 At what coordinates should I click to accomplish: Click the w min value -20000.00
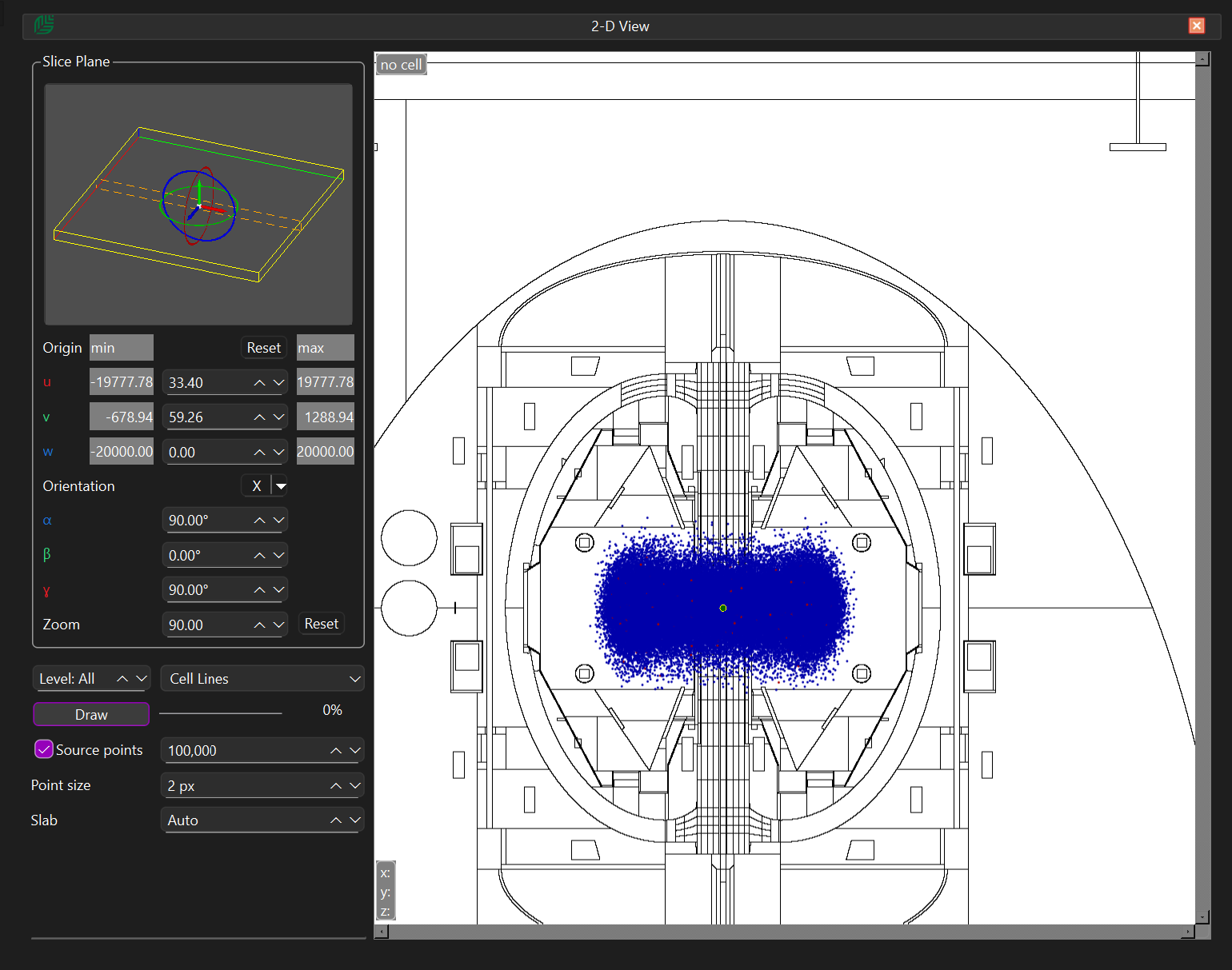[122, 452]
